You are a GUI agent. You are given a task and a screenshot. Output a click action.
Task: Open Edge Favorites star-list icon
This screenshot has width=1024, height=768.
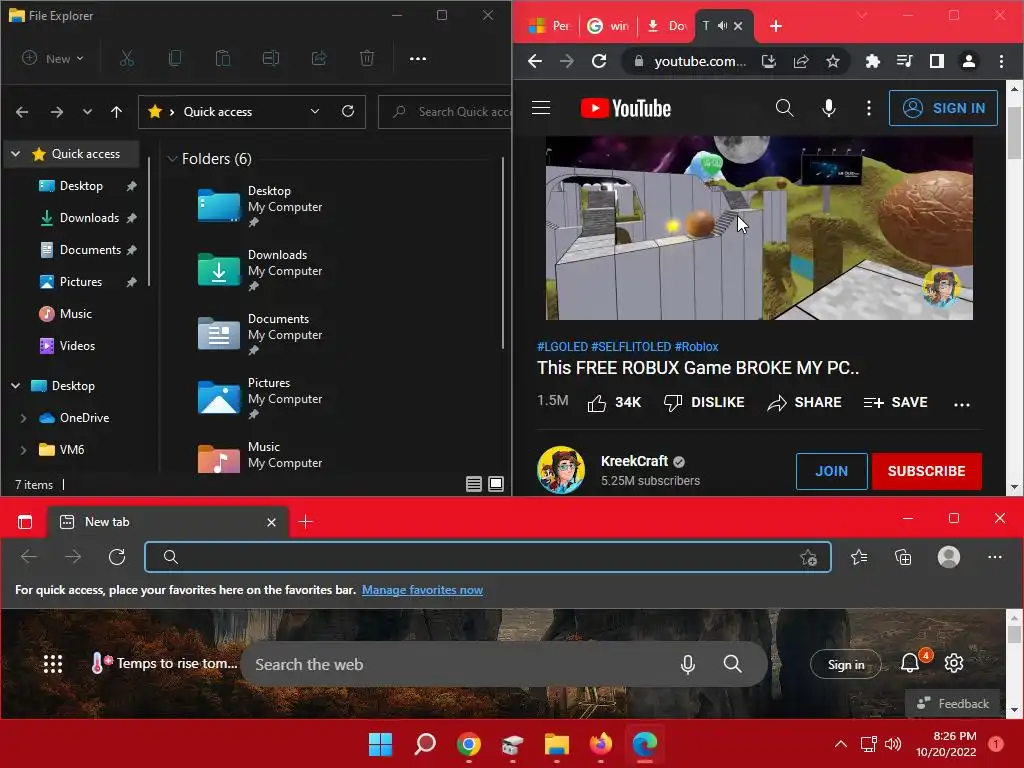tap(859, 557)
